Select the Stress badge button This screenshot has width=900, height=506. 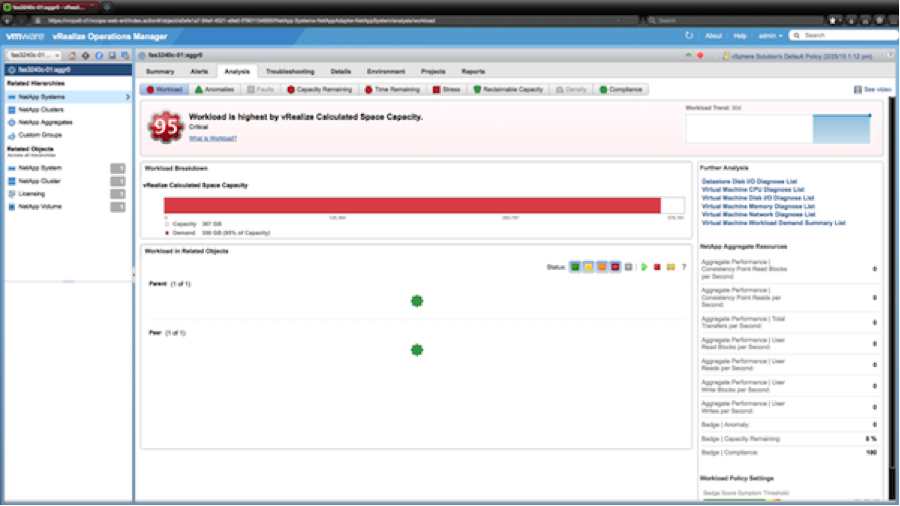[x=447, y=89]
